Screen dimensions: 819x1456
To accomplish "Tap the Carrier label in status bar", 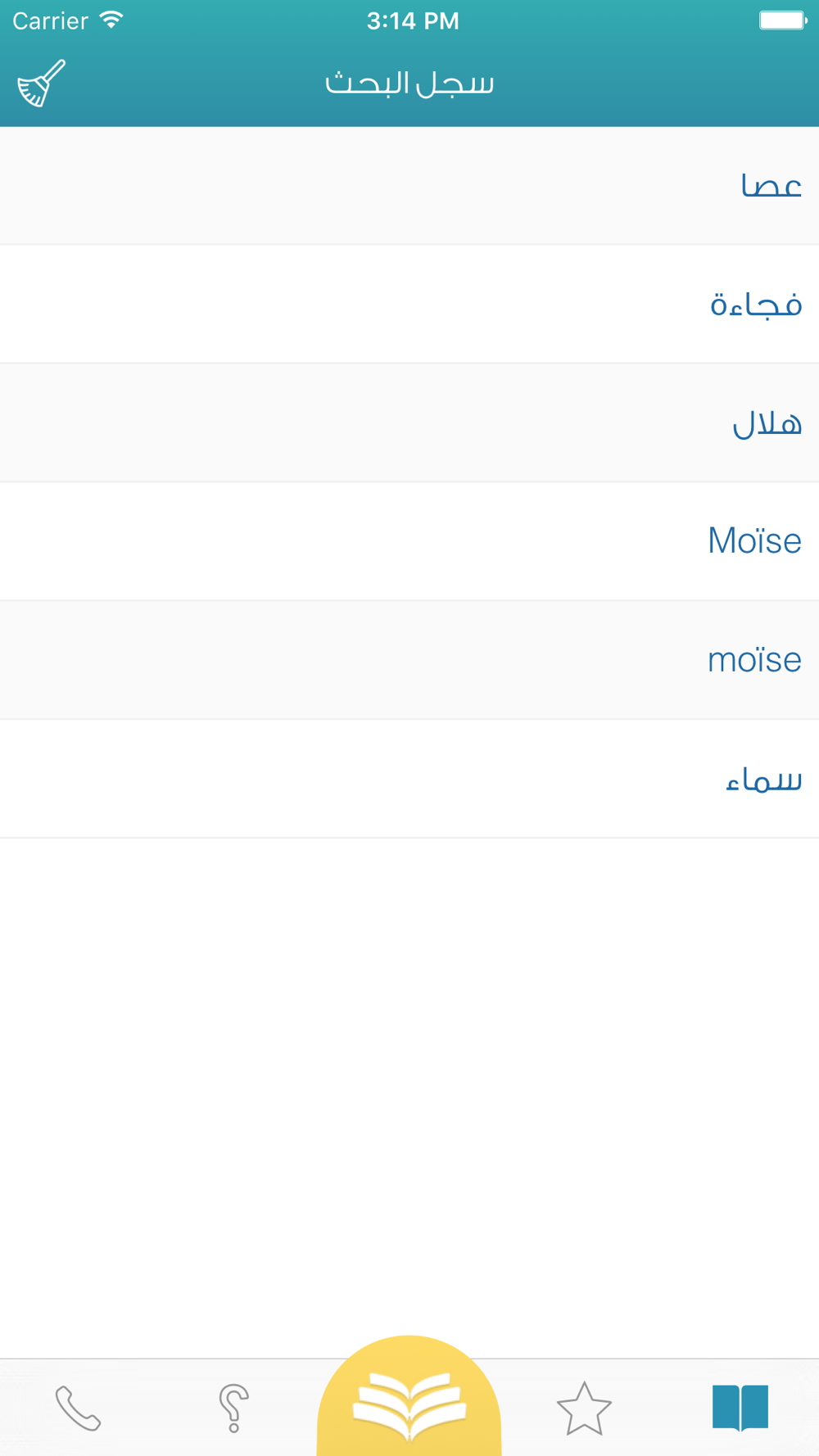I will [50, 20].
